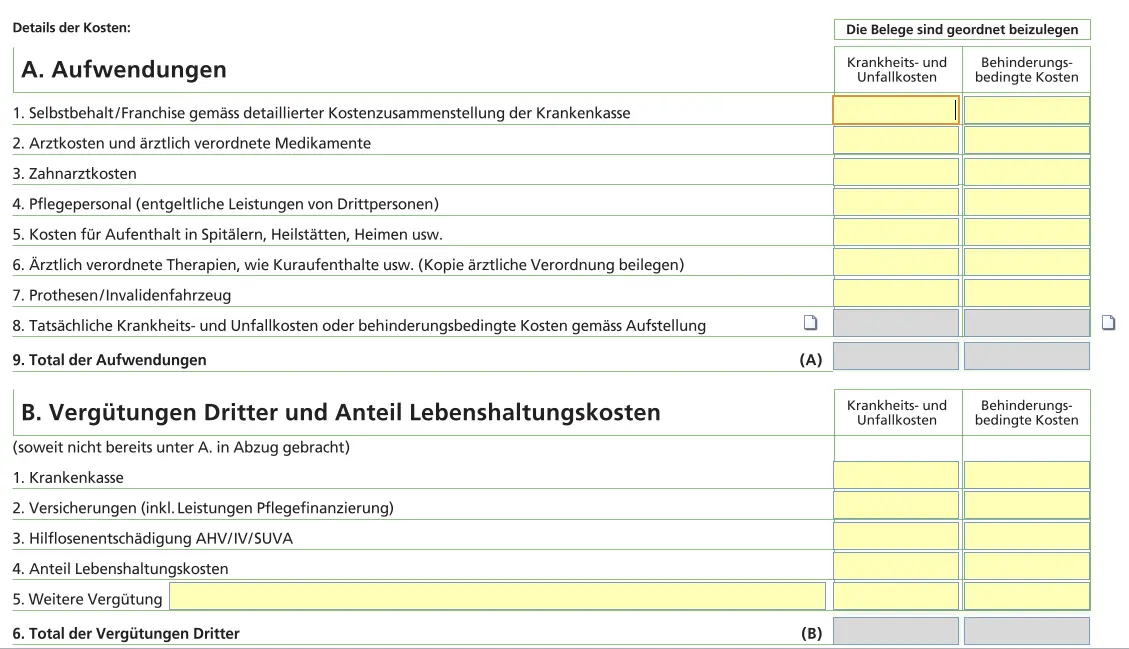Image resolution: width=1129 pixels, height=649 pixels.
Task: Click the Spitäler/Heime Behinderungskosten input field
Action: pos(1025,232)
